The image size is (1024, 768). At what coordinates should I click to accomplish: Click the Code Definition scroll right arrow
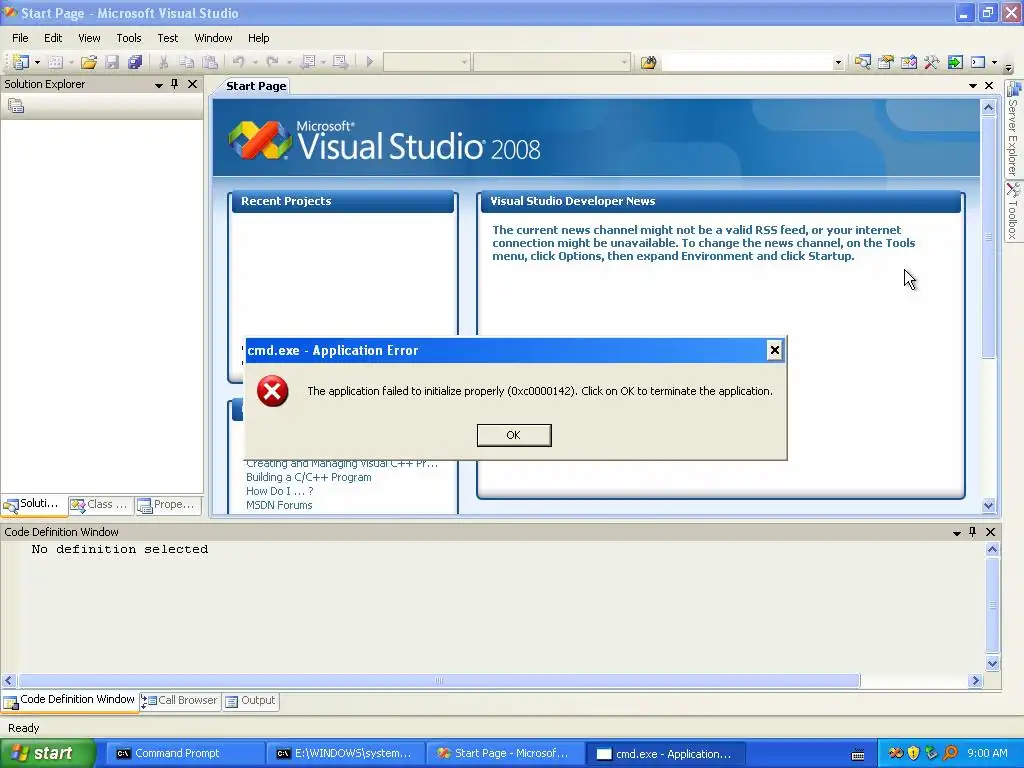pyautogui.click(x=975, y=680)
